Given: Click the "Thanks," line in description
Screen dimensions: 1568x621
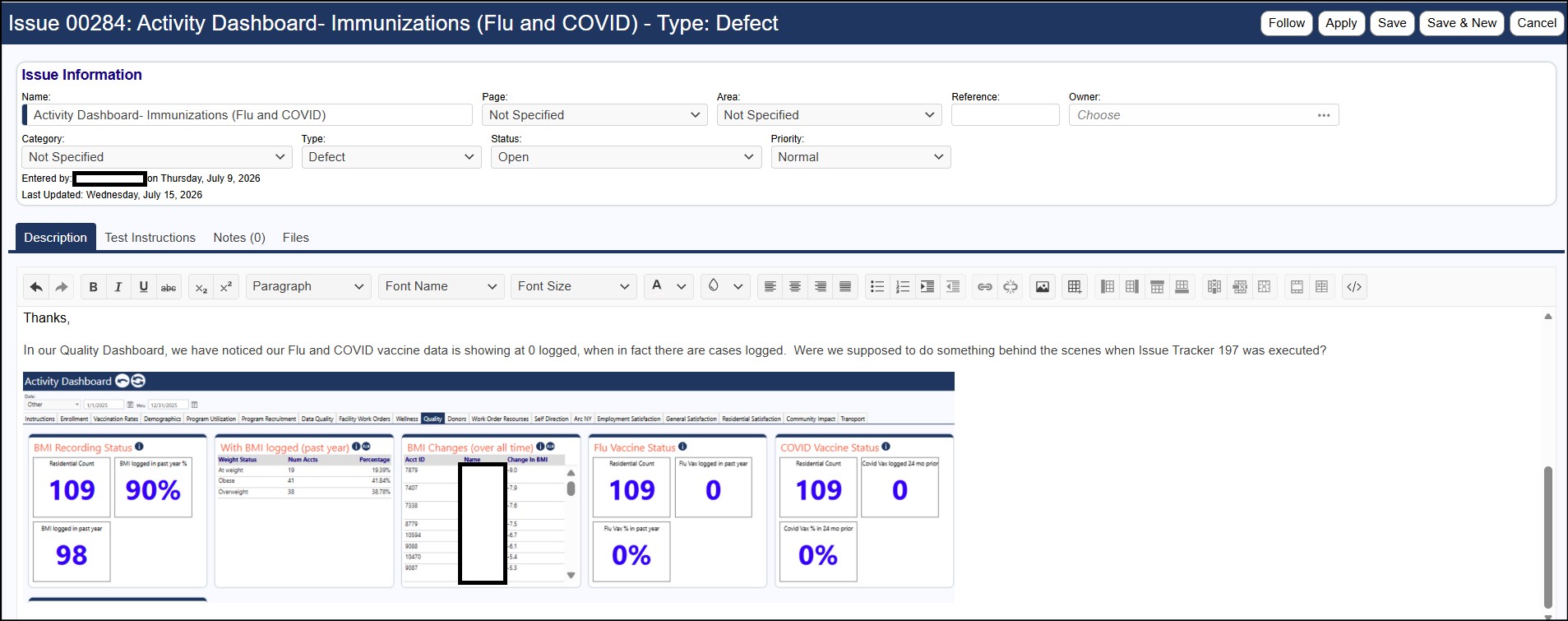Looking at the screenshot, I should tap(47, 318).
